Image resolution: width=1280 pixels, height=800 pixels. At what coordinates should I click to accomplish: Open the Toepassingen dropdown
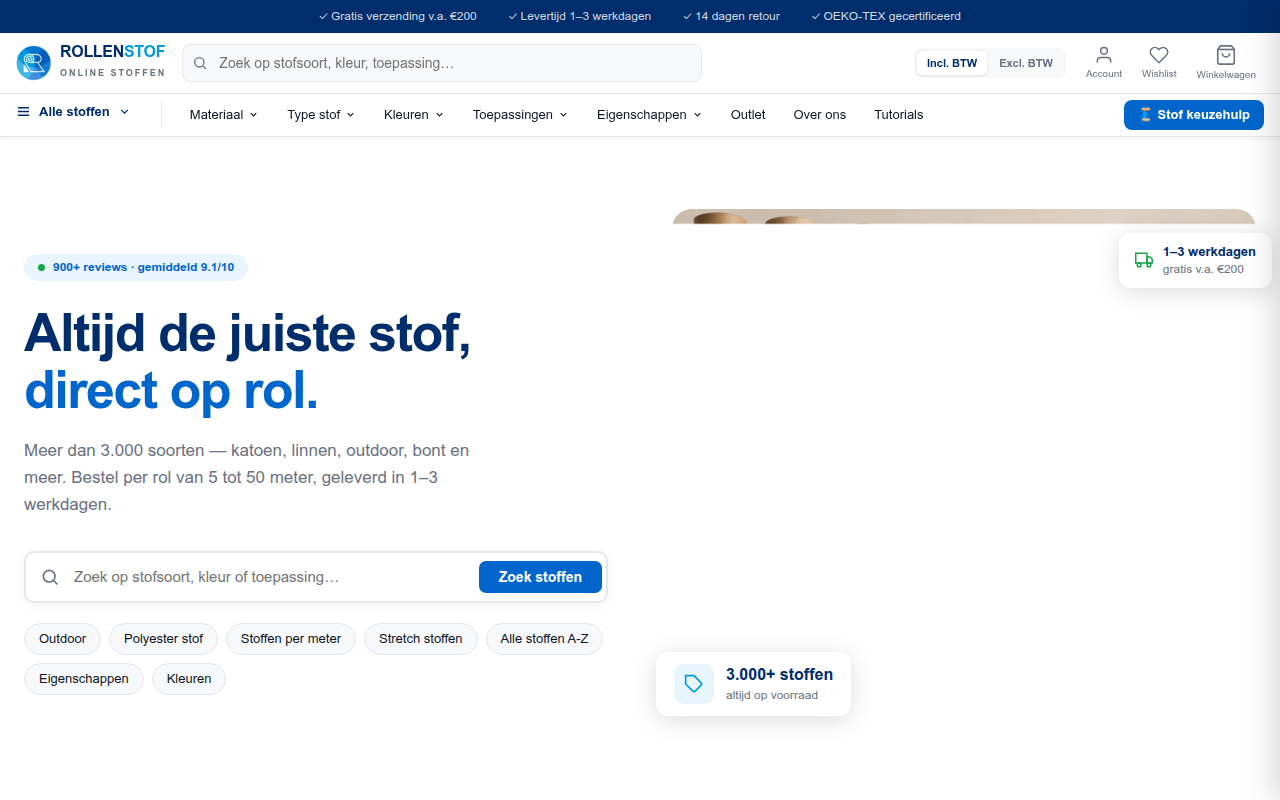click(x=520, y=115)
